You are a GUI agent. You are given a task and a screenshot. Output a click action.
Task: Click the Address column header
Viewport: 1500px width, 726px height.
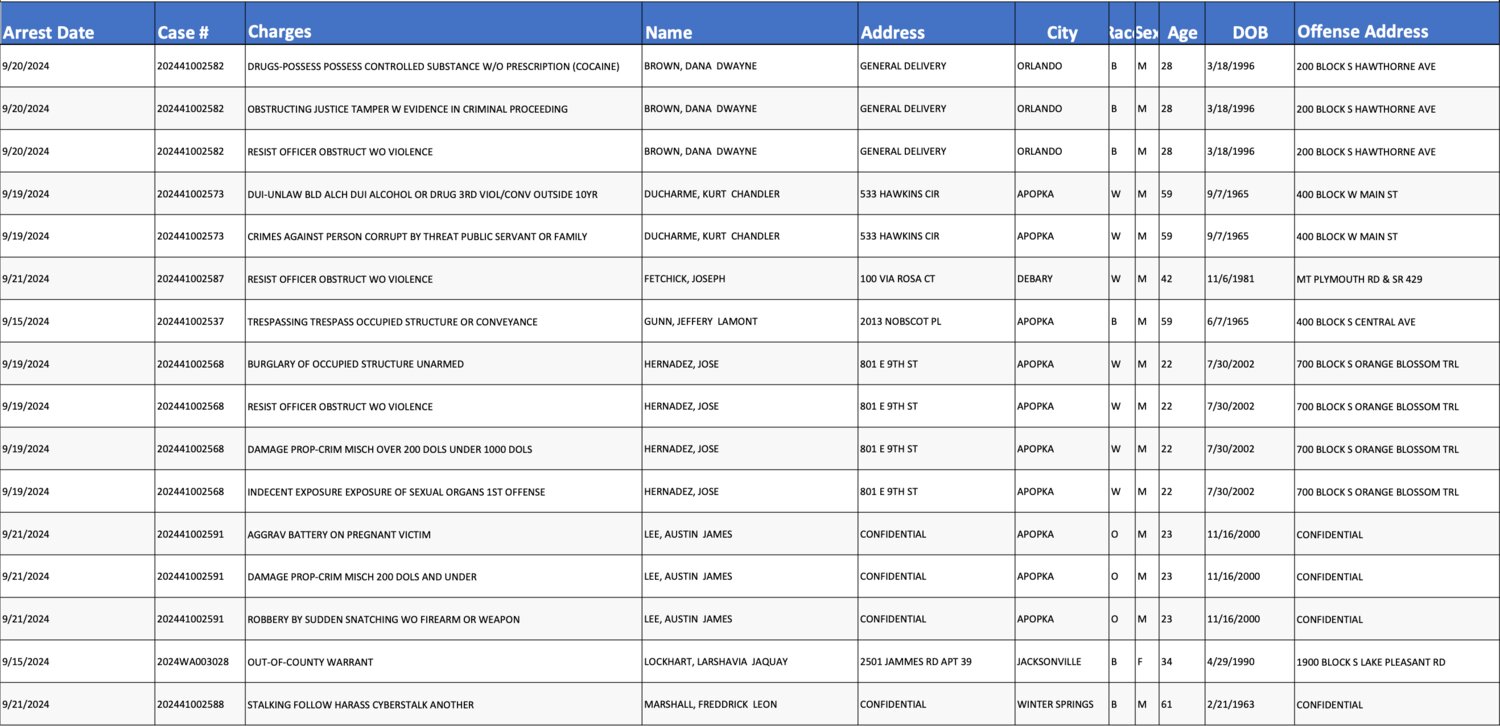pos(936,23)
